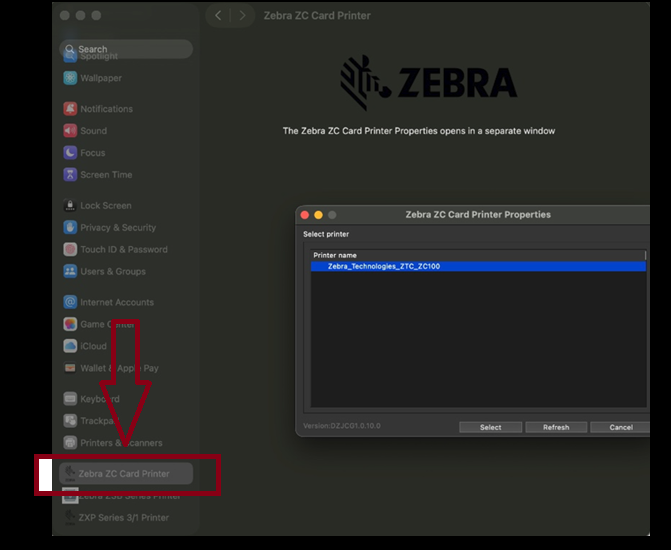Image resolution: width=671 pixels, height=550 pixels.
Task: Click the Screen Time label in sidebar
Action: [106, 175]
